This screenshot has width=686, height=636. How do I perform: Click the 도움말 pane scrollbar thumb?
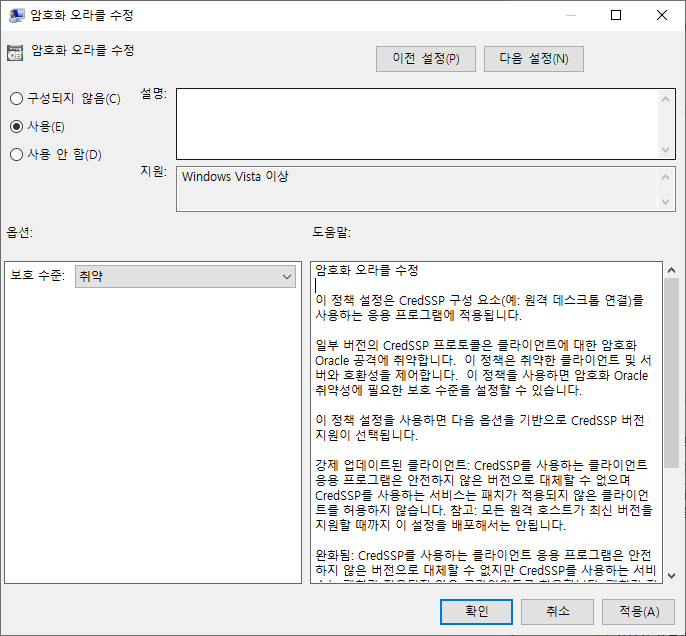click(671, 373)
